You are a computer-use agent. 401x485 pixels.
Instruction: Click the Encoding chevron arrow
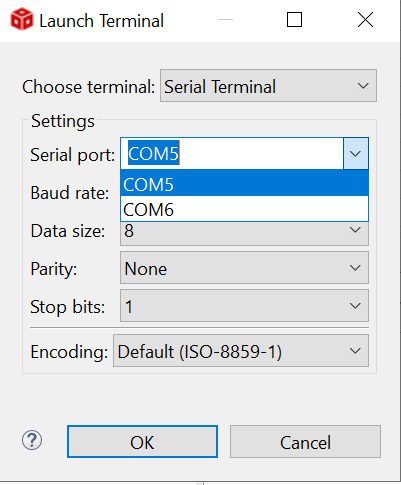click(355, 351)
